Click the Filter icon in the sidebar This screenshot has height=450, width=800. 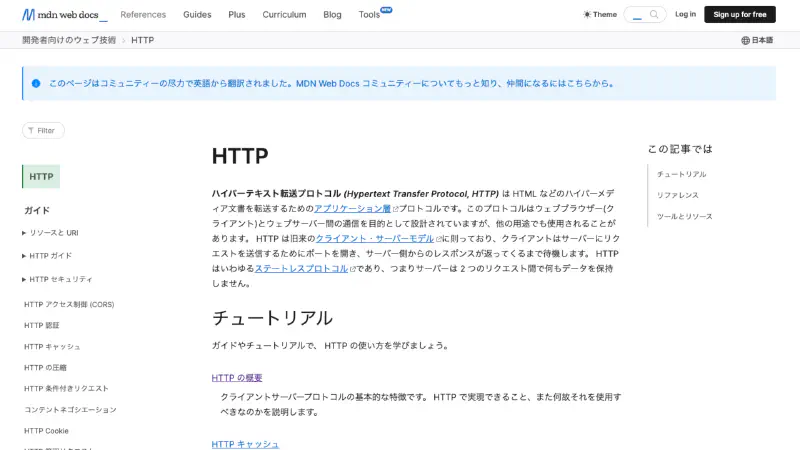tap(31, 130)
